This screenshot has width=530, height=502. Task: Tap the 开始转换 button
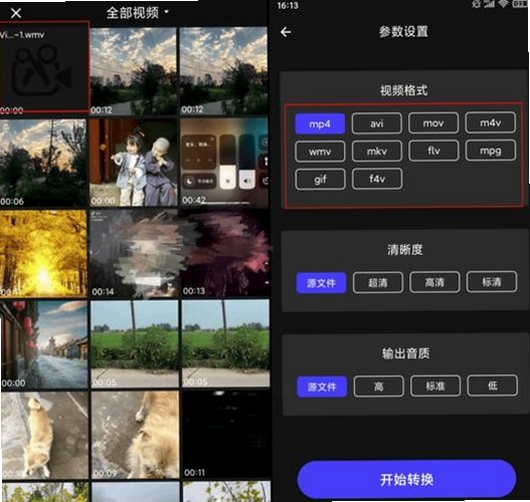(407, 479)
